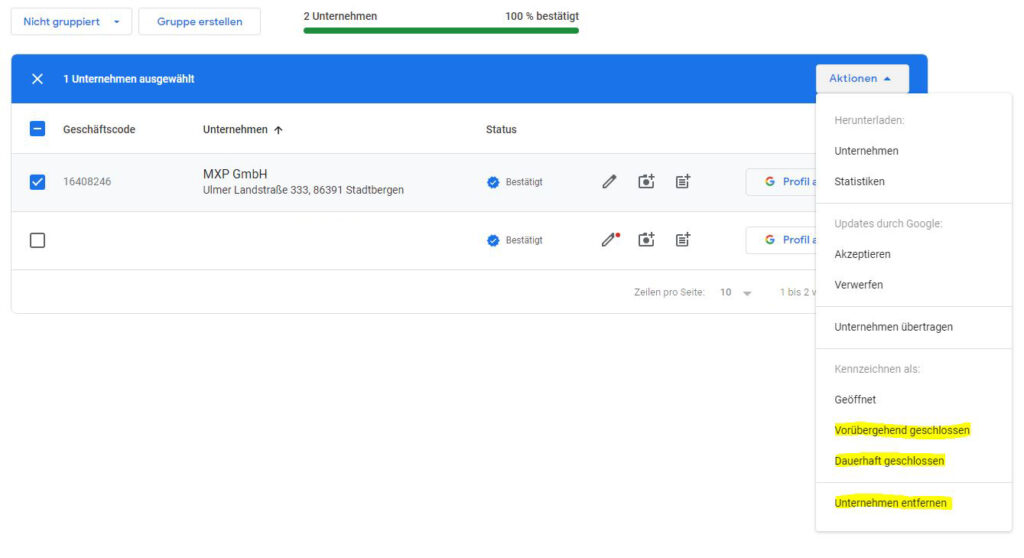The width and height of the screenshot is (1024, 558).
Task: Sort by Unternehmen column arrow
Action: (278, 130)
